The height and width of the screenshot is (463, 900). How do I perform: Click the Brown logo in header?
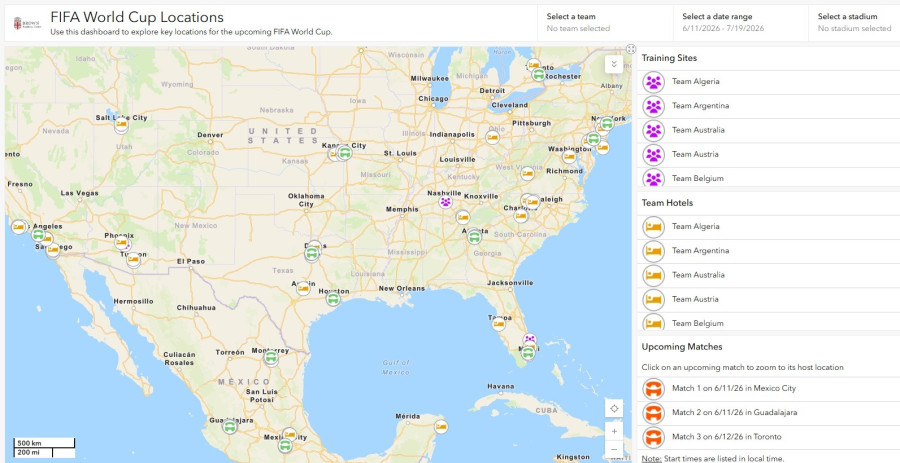point(27,24)
